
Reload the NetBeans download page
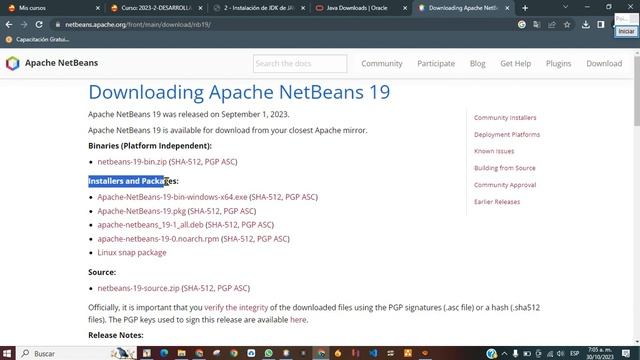(39, 24)
